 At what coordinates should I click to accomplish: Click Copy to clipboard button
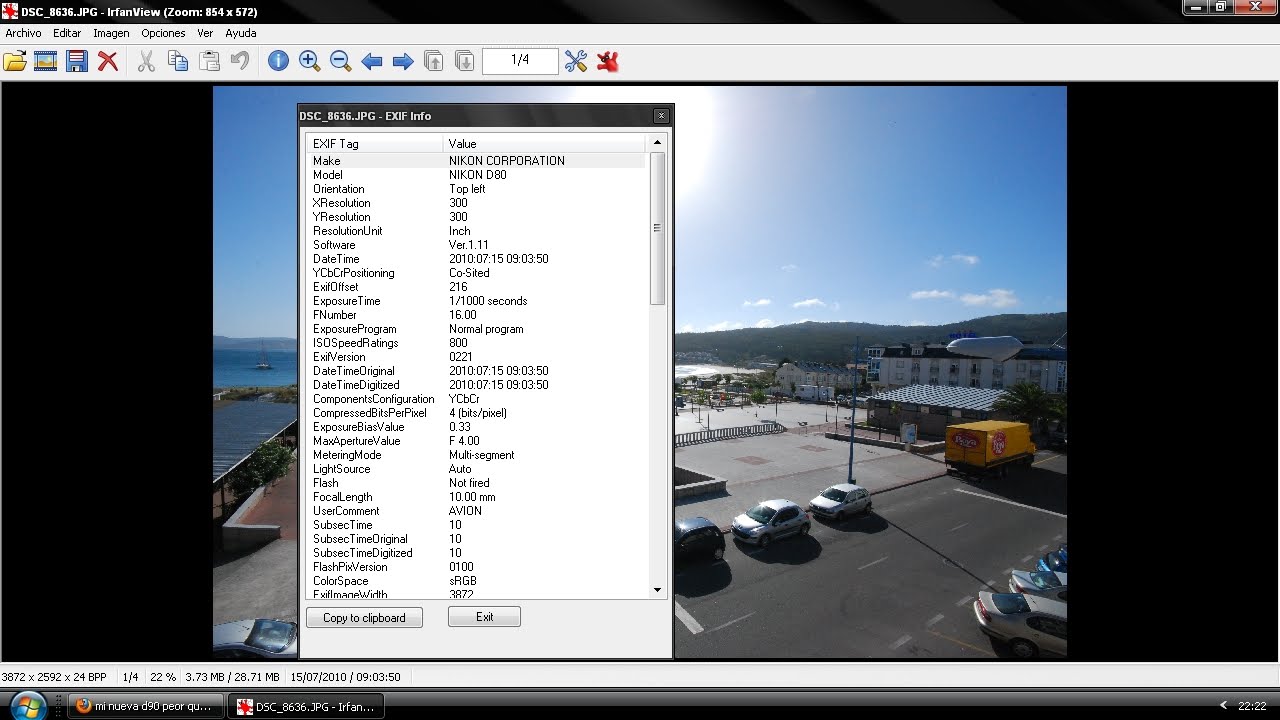364,618
